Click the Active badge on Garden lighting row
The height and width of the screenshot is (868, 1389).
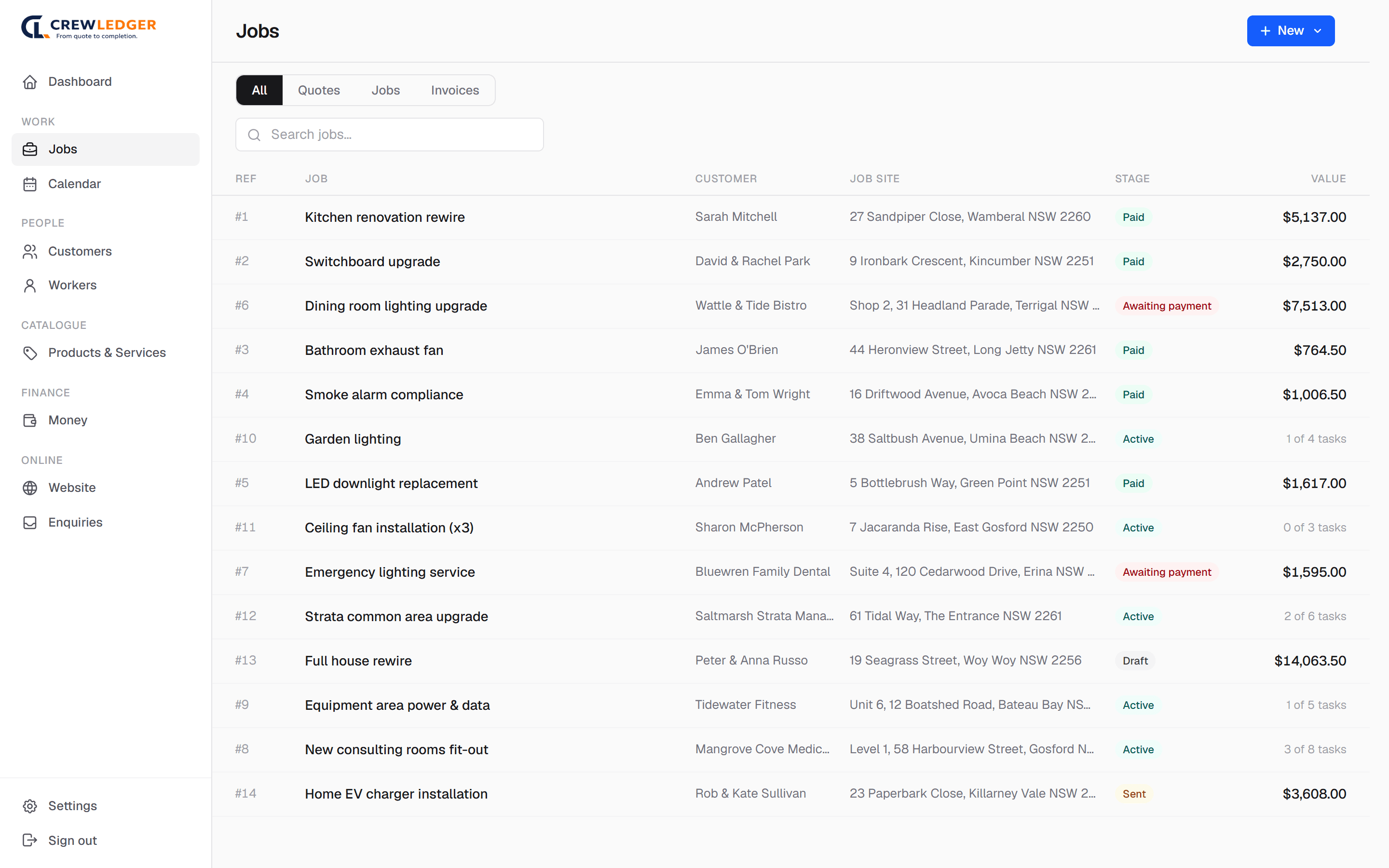pos(1138,439)
